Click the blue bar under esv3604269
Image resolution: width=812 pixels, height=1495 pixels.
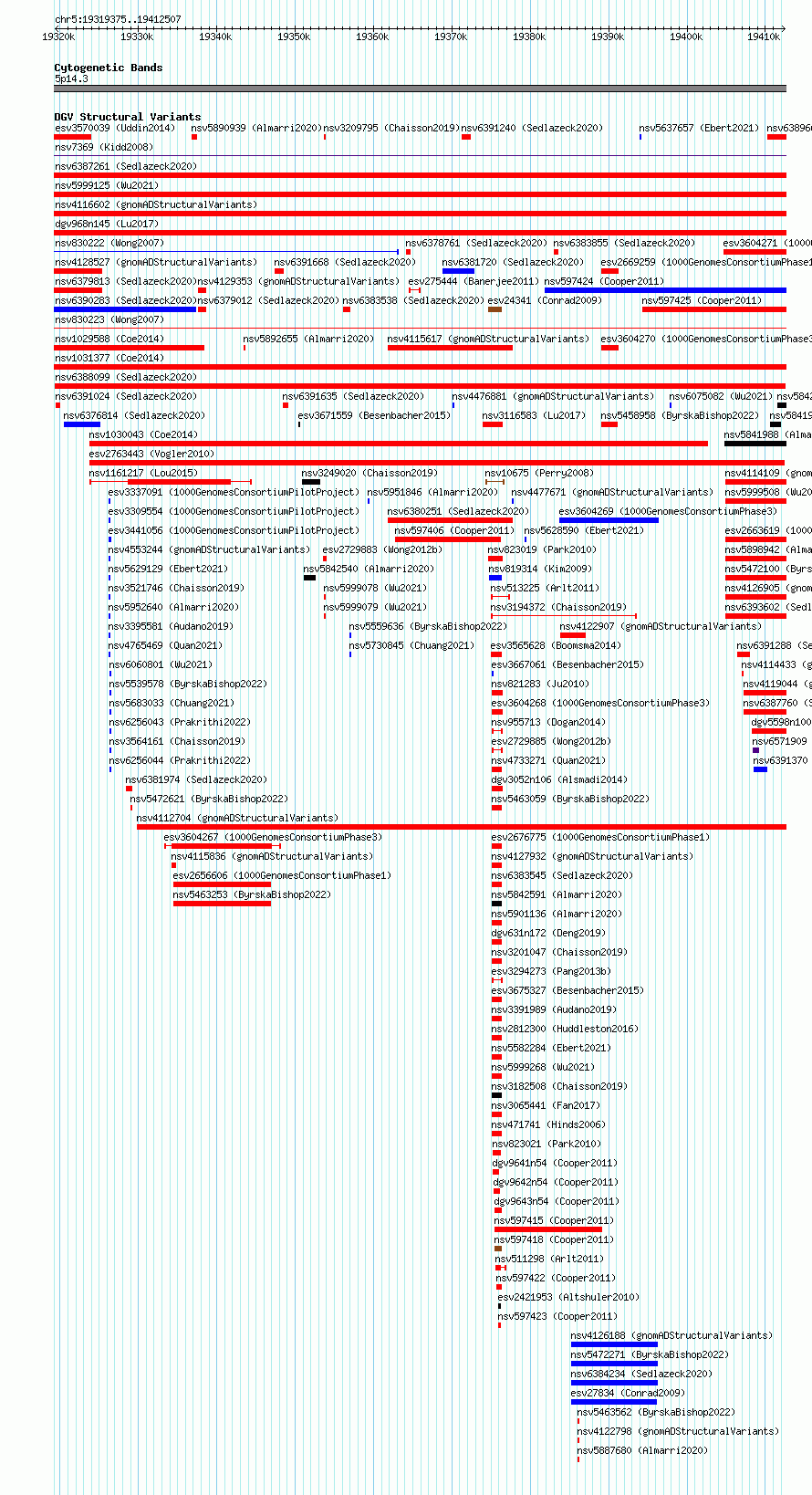[x=609, y=520]
